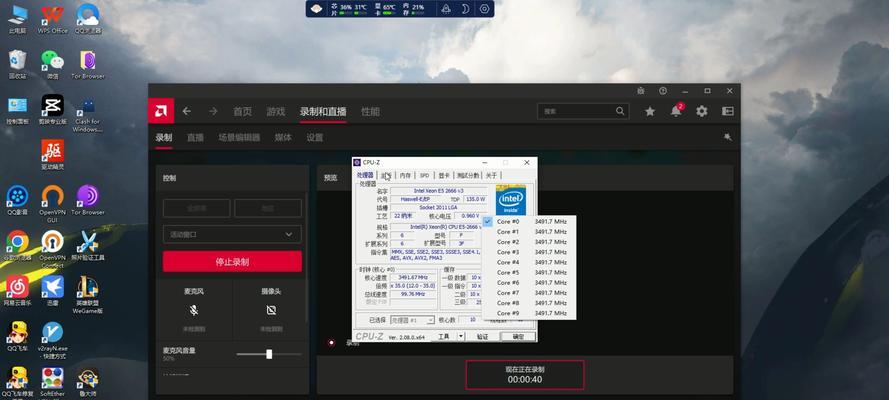Screen dimensions: 889x400
Task: Open the CPU-Z processor selection dropdown
Action: [413, 320]
